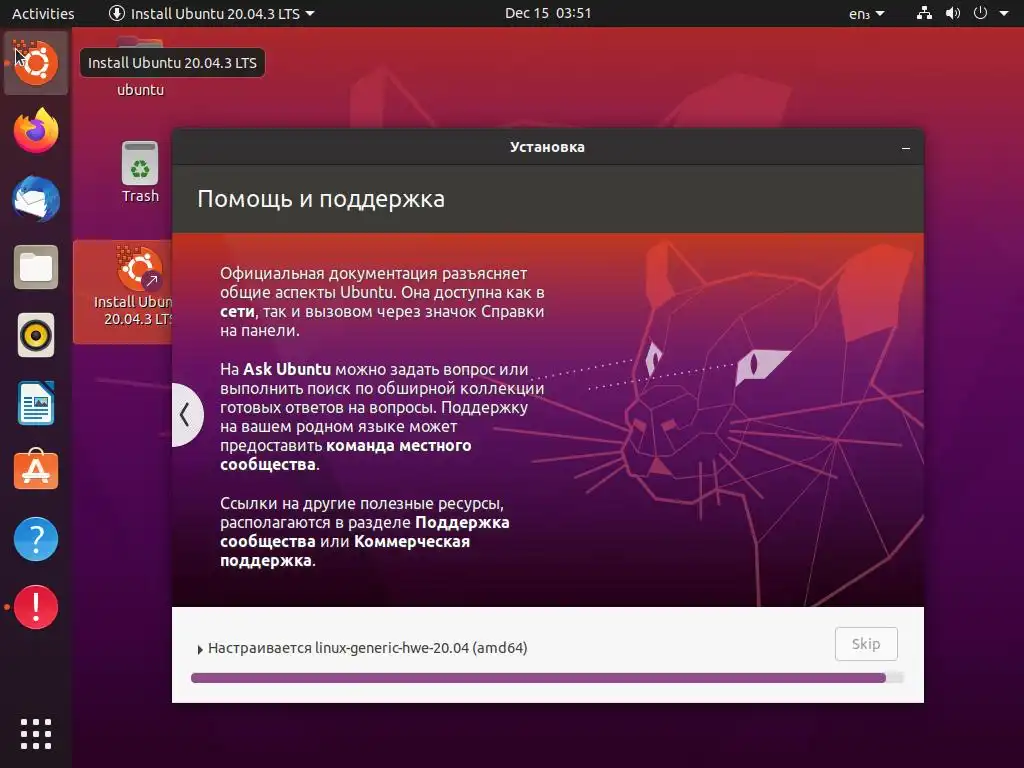Open Install Ubuntu 20.04.3 LTS app menu

click(212, 13)
